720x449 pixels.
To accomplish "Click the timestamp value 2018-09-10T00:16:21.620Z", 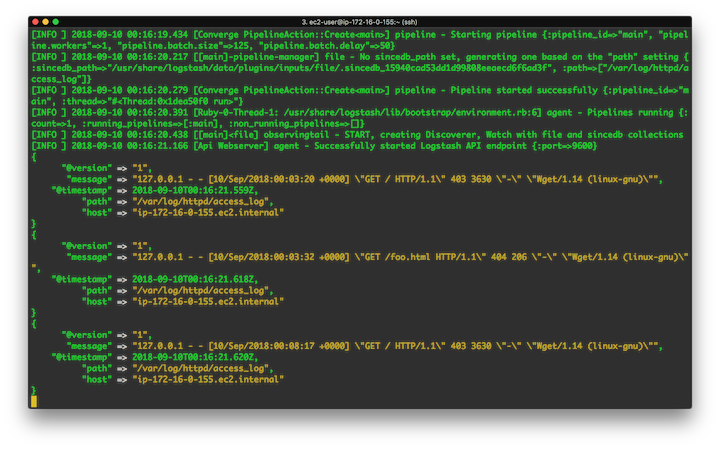I will [x=195, y=357].
